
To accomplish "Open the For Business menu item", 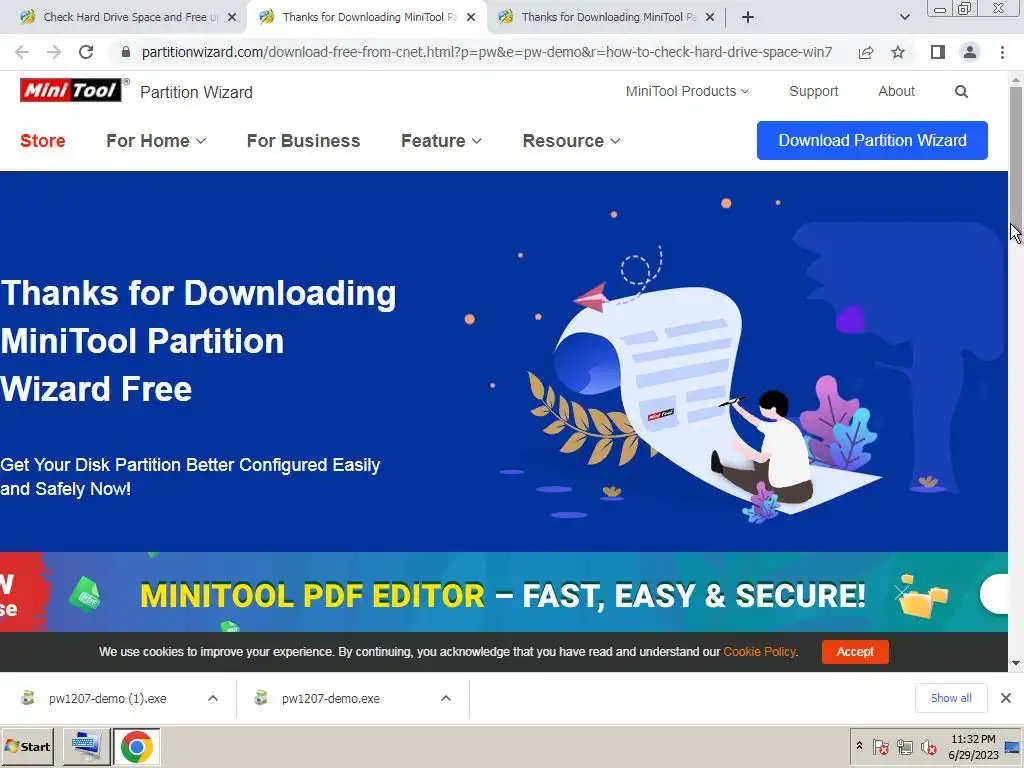I will coord(303,140).
